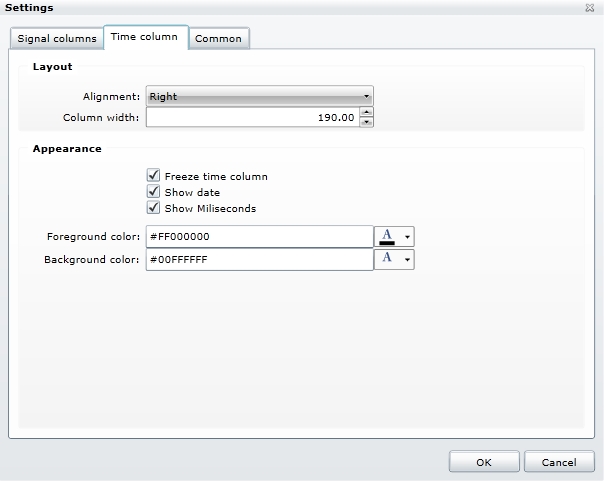Close the Settings dialog with the X icon

(x=590, y=8)
